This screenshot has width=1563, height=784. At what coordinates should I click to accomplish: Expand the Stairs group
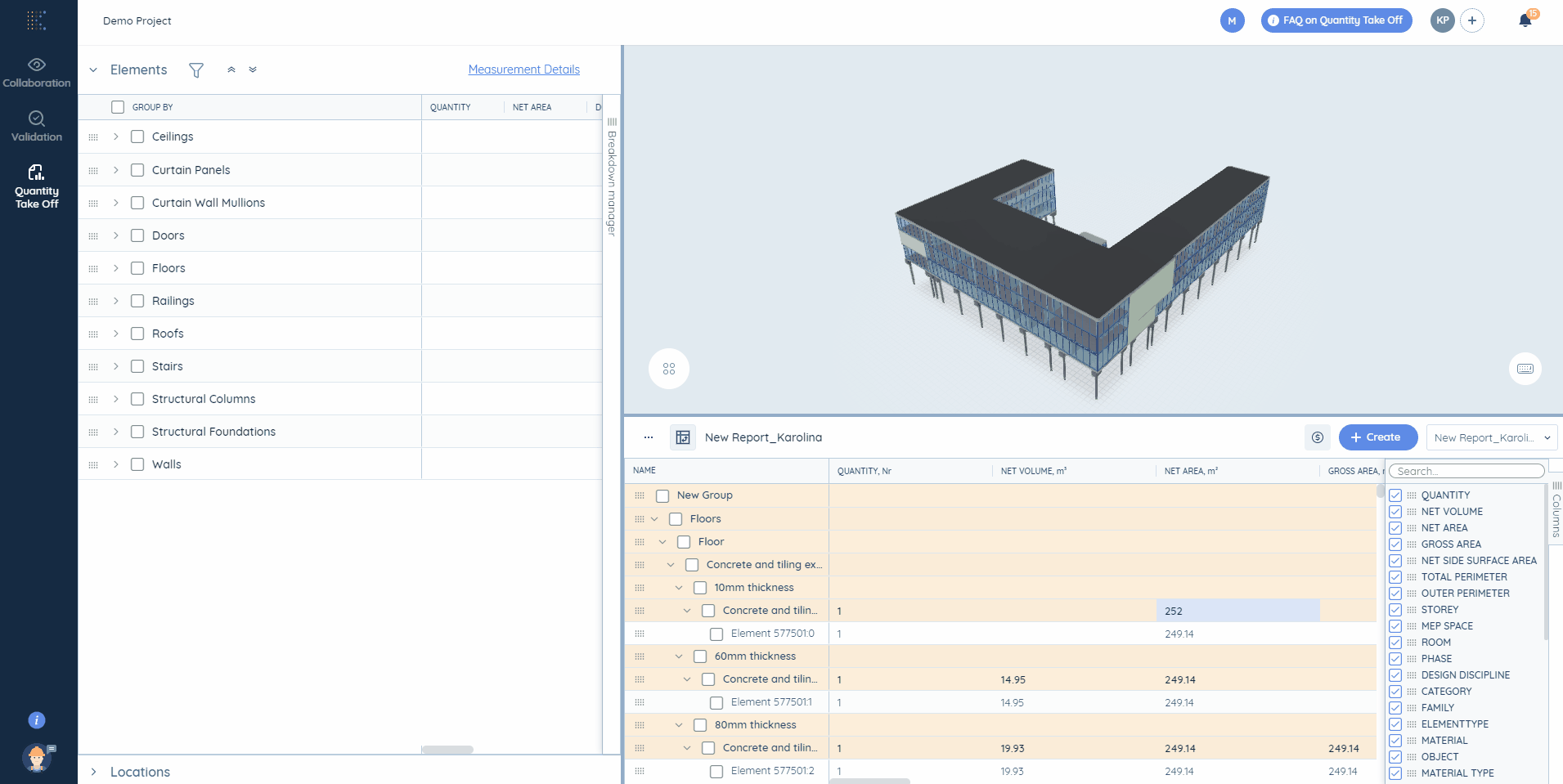pos(116,366)
